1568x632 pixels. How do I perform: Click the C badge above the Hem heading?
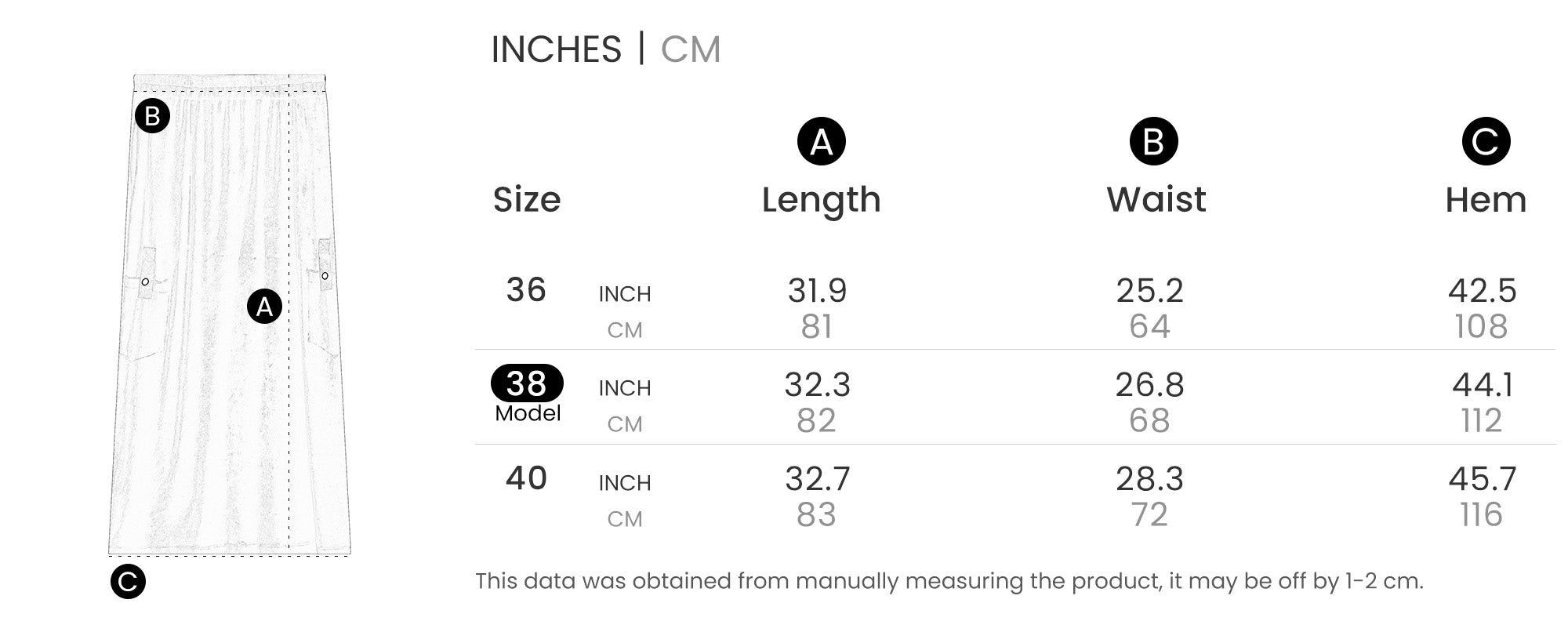click(x=1485, y=142)
